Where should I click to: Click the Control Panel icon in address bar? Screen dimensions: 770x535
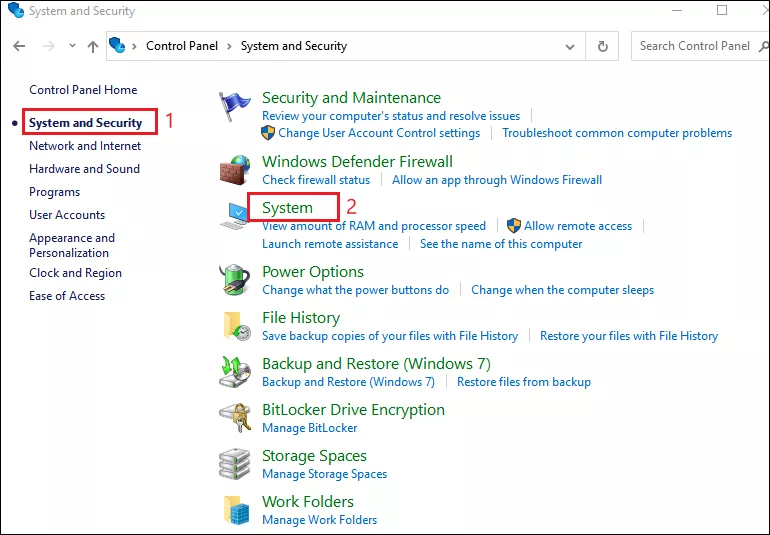pos(117,45)
